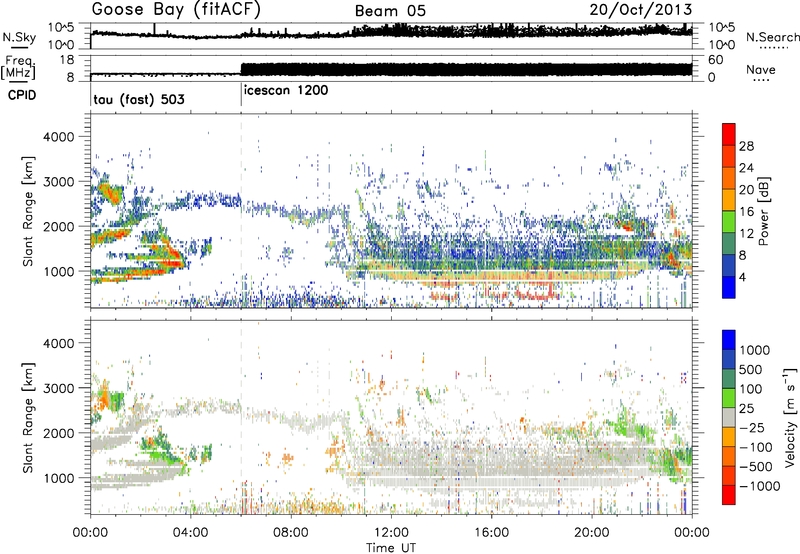
Task: Click the 'N.Search' legend label
Action: pos(772,37)
